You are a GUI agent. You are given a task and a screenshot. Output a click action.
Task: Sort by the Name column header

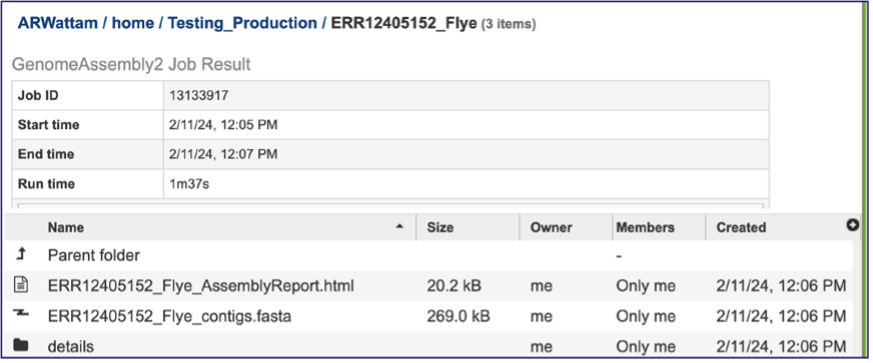pyautogui.click(x=66, y=227)
